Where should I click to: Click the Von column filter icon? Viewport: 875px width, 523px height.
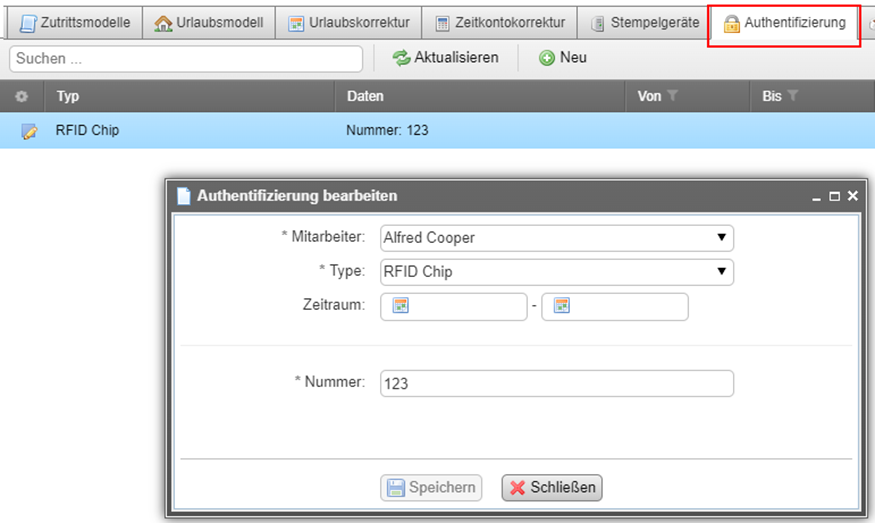(x=673, y=96)
